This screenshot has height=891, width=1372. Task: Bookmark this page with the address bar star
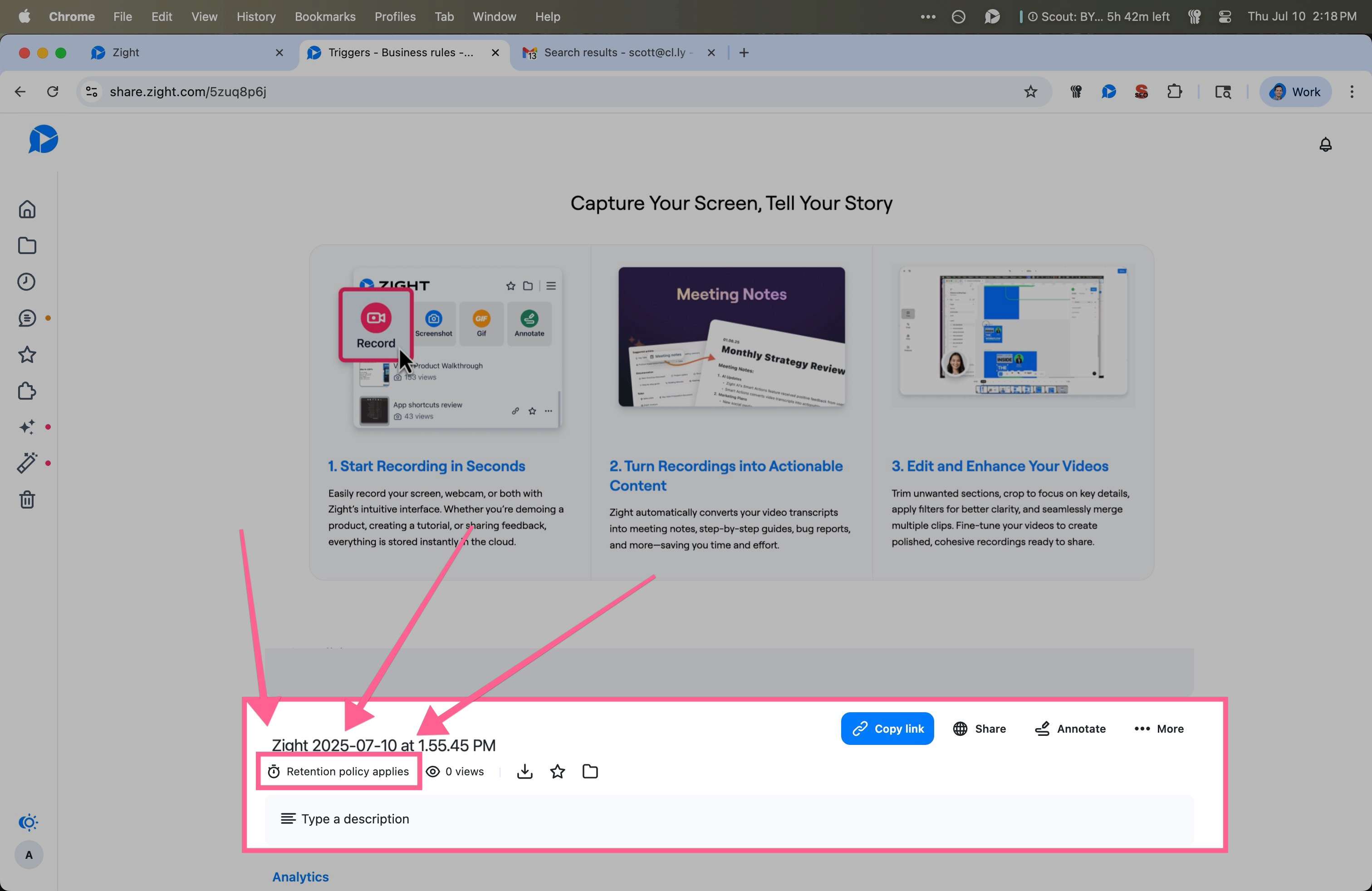[1030, 92]
